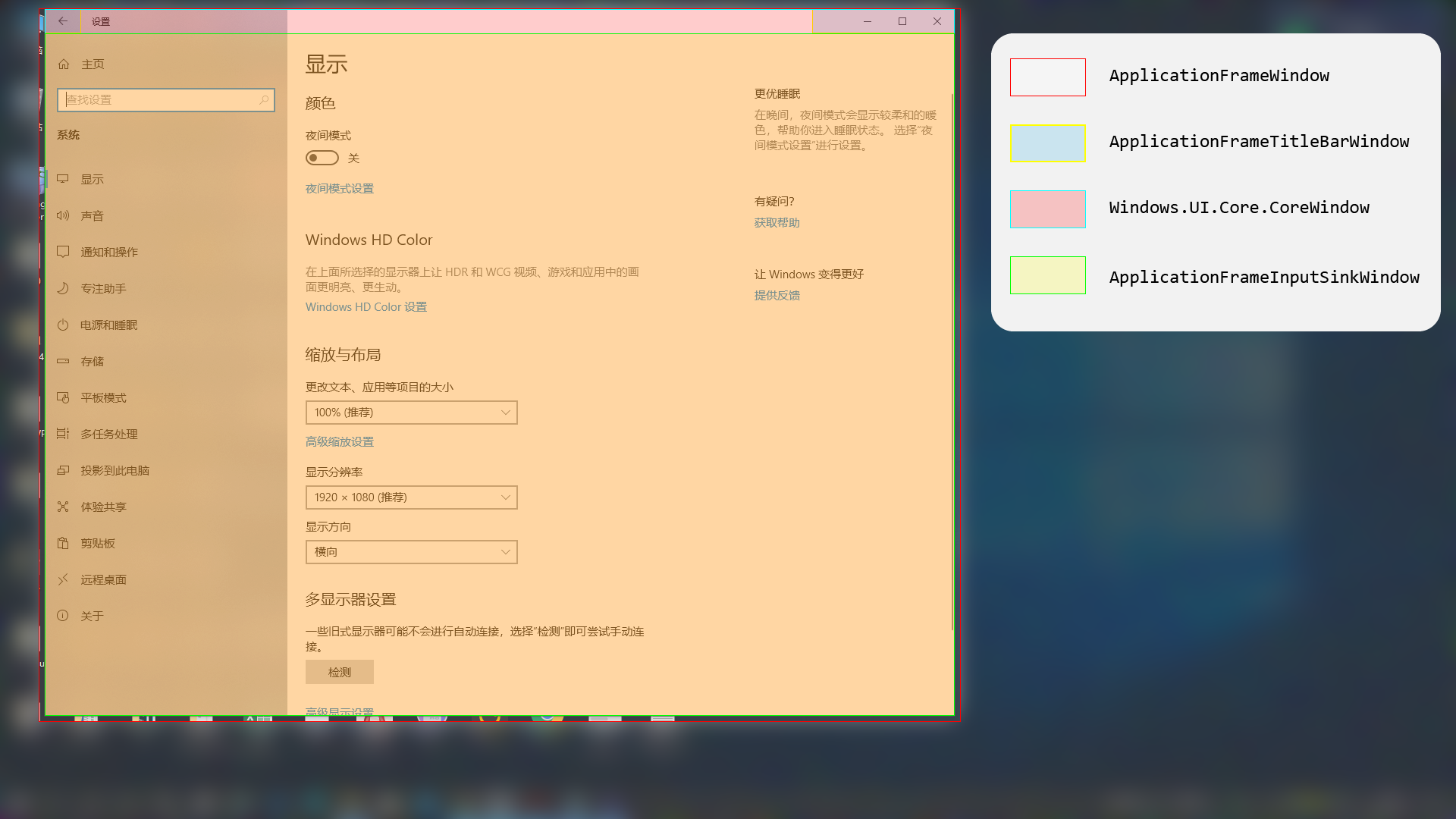1456x819 pixels.
Task: Open 剪贴板 clipboard settings icon
Action: pyautogui.click(x=64, y=543)
